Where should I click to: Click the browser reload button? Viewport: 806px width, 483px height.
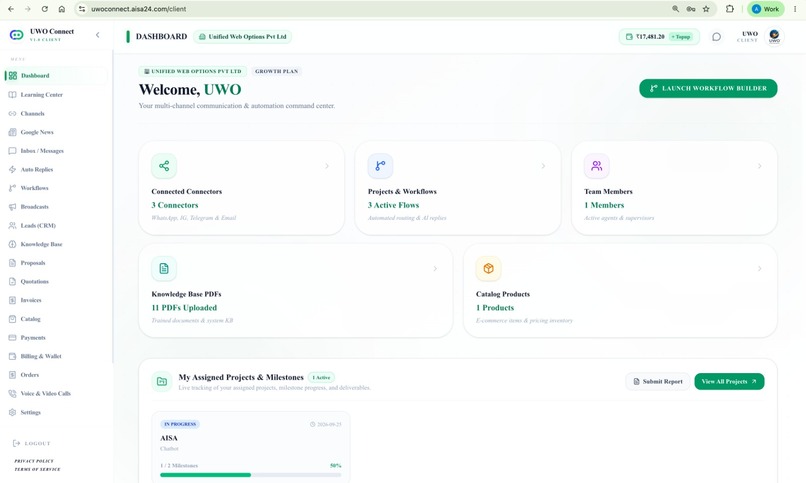[x=45, y=9]
